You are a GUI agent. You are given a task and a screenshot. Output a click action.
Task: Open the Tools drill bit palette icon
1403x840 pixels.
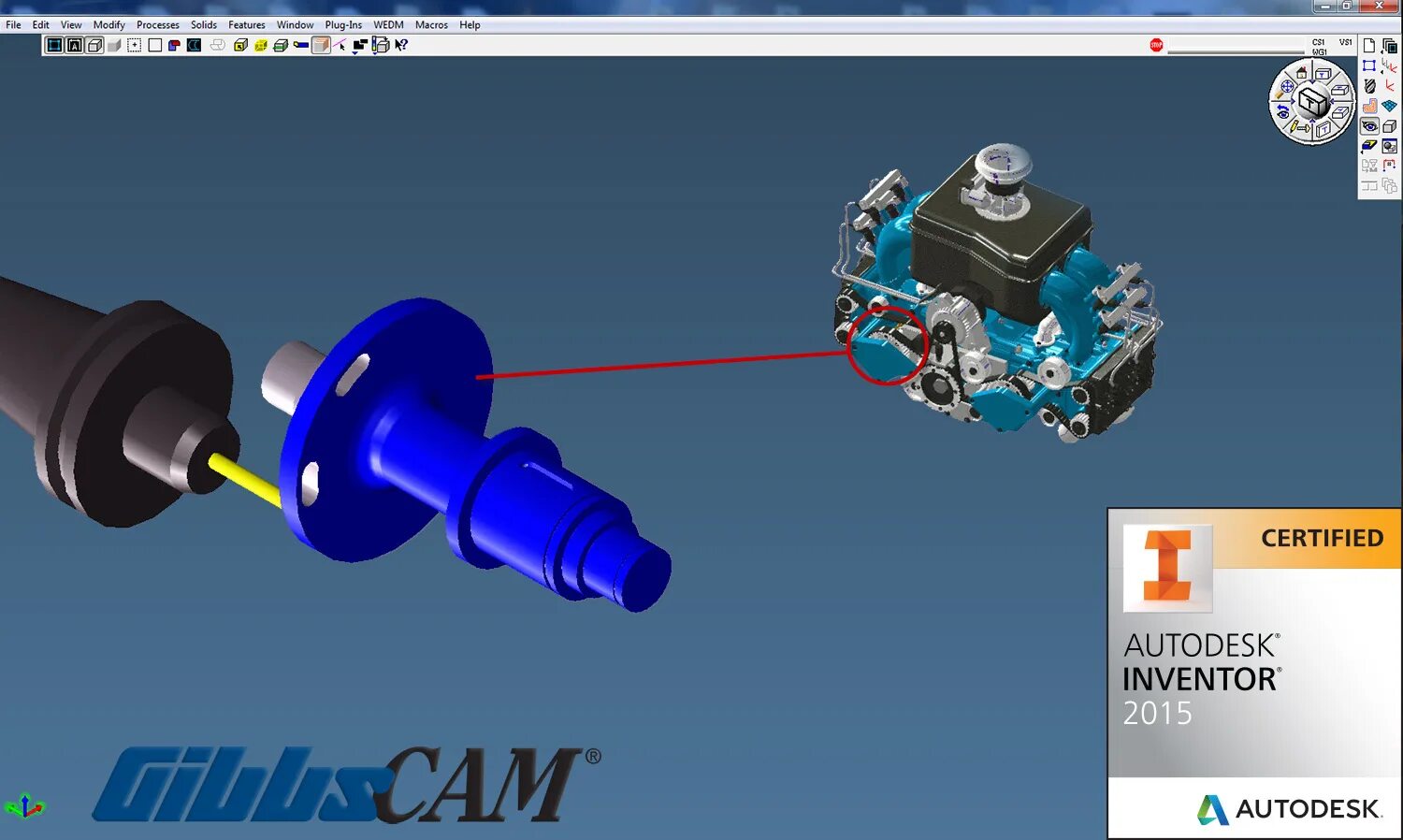click(x=1369, y=85)
